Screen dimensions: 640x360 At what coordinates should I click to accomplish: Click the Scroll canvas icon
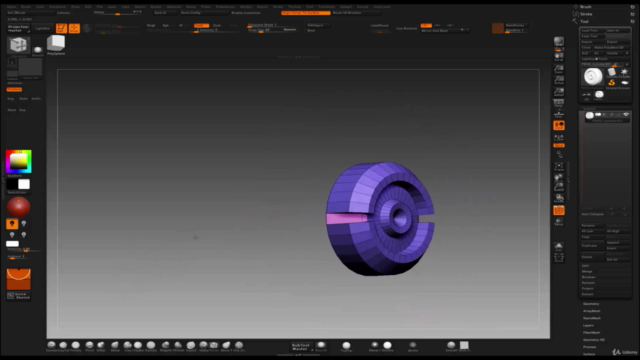[559, 57]
